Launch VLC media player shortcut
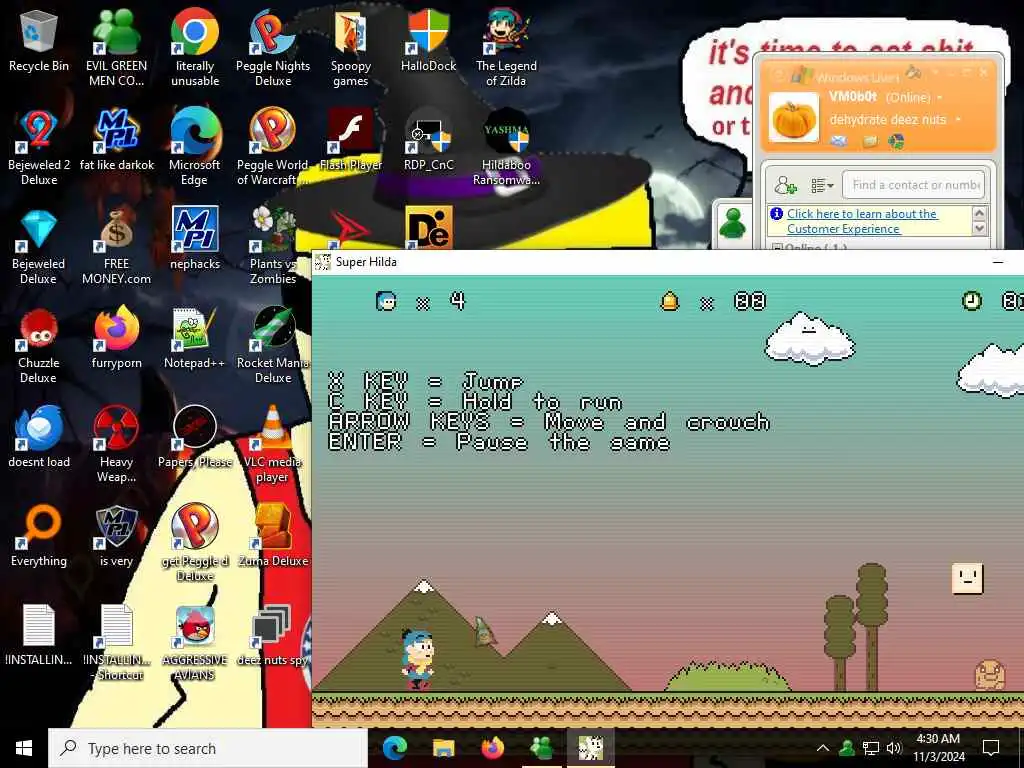 273,444
